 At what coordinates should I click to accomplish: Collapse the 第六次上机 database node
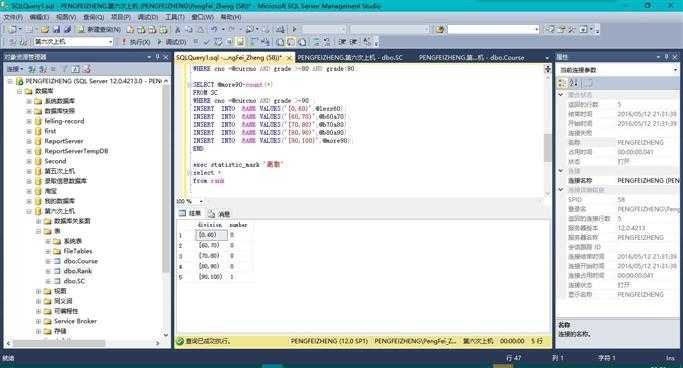point(29,211)
